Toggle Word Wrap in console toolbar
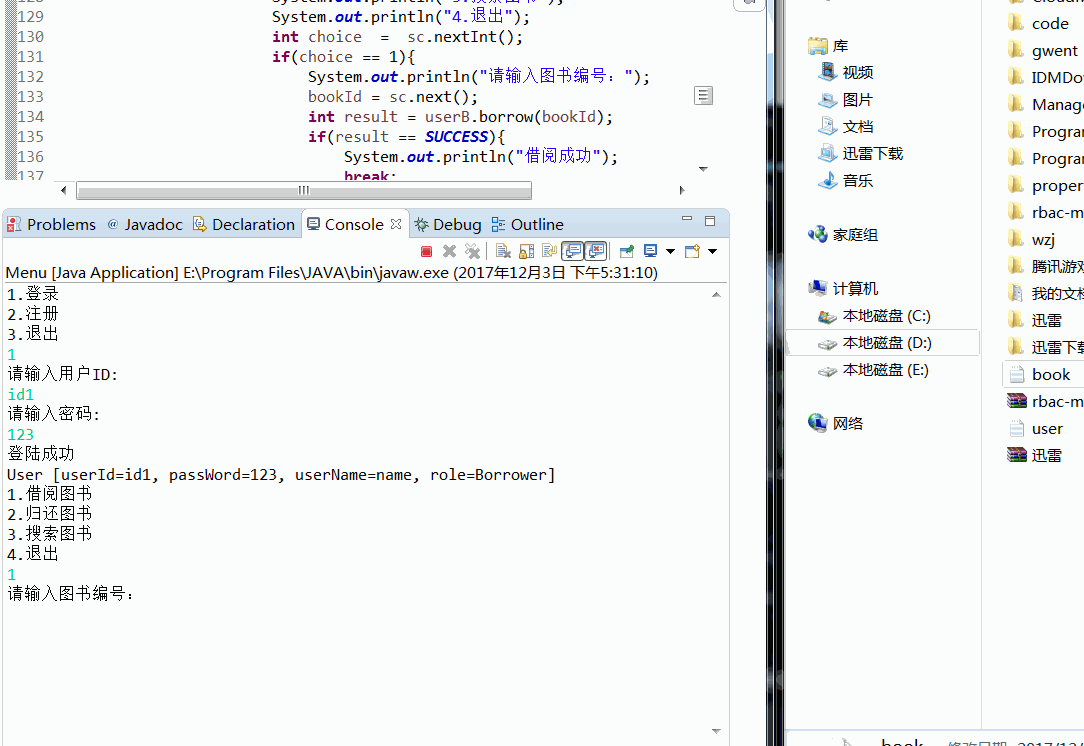This screenshot has height=746, width=1084. point(549,252)
